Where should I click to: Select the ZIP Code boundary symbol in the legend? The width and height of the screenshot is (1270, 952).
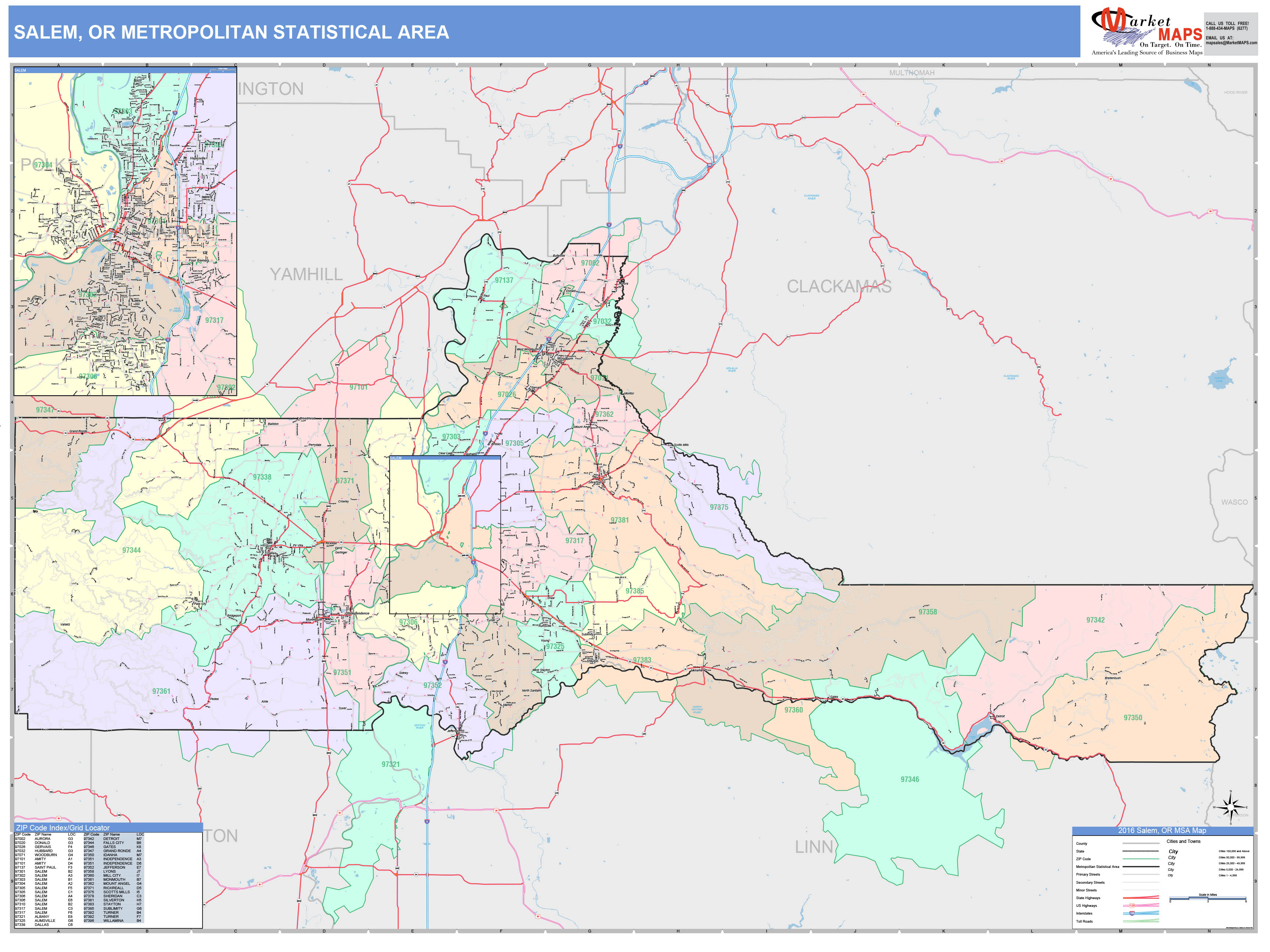click(1141, 859)
